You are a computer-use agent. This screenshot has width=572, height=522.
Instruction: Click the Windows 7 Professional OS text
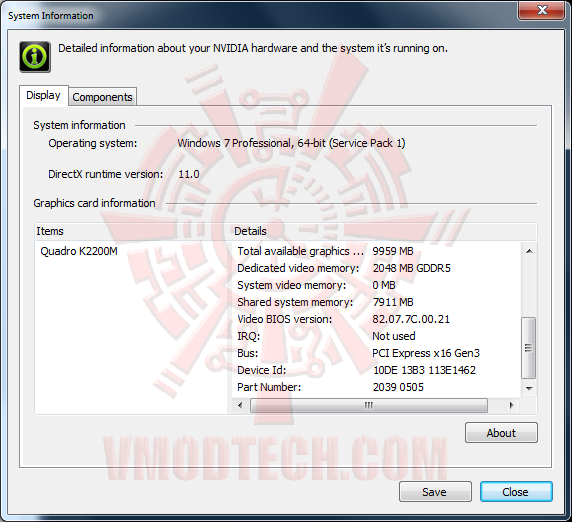pos(291,143)
